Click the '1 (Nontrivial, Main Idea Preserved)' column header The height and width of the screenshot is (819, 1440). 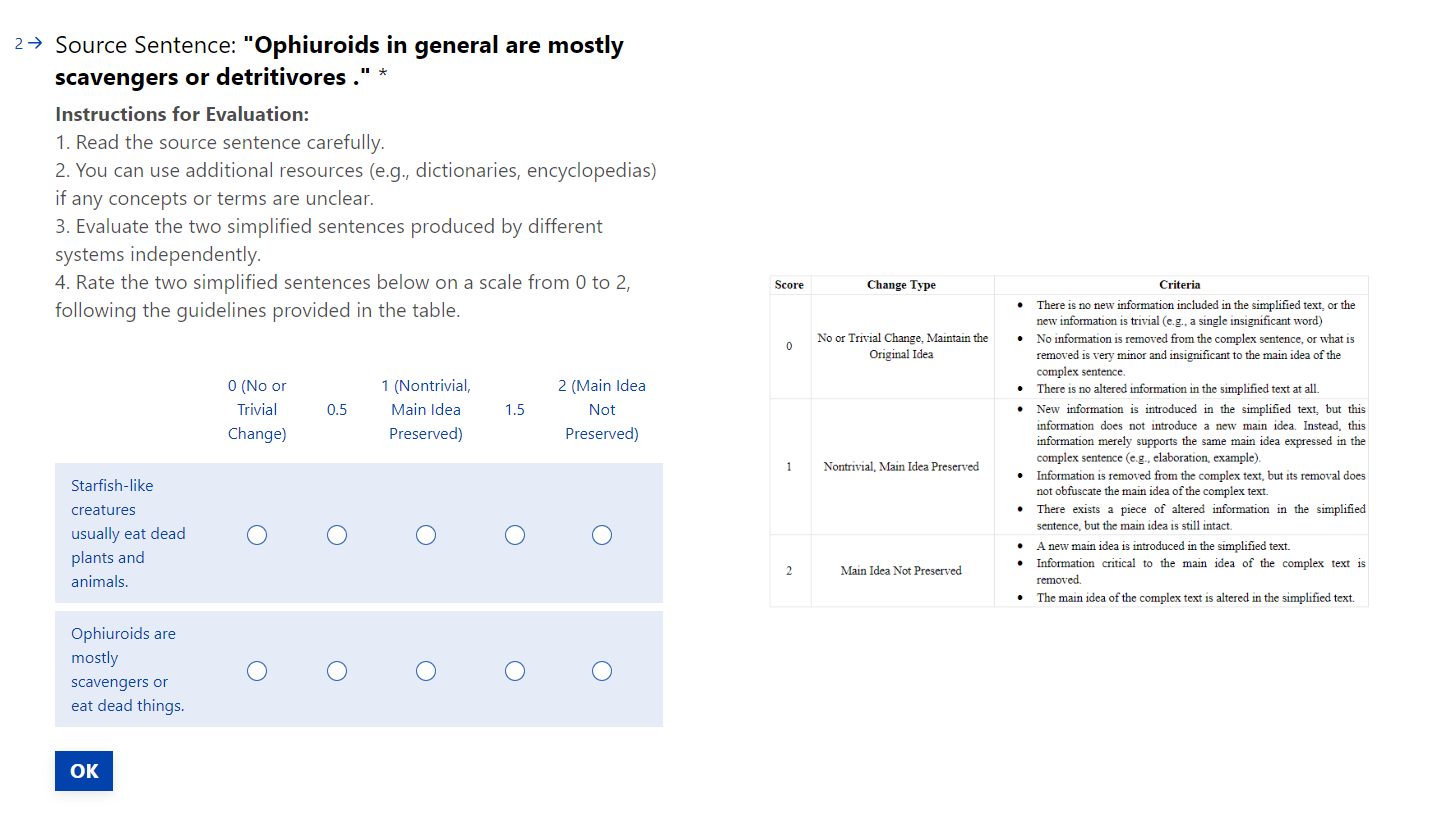tap(426, 410)
